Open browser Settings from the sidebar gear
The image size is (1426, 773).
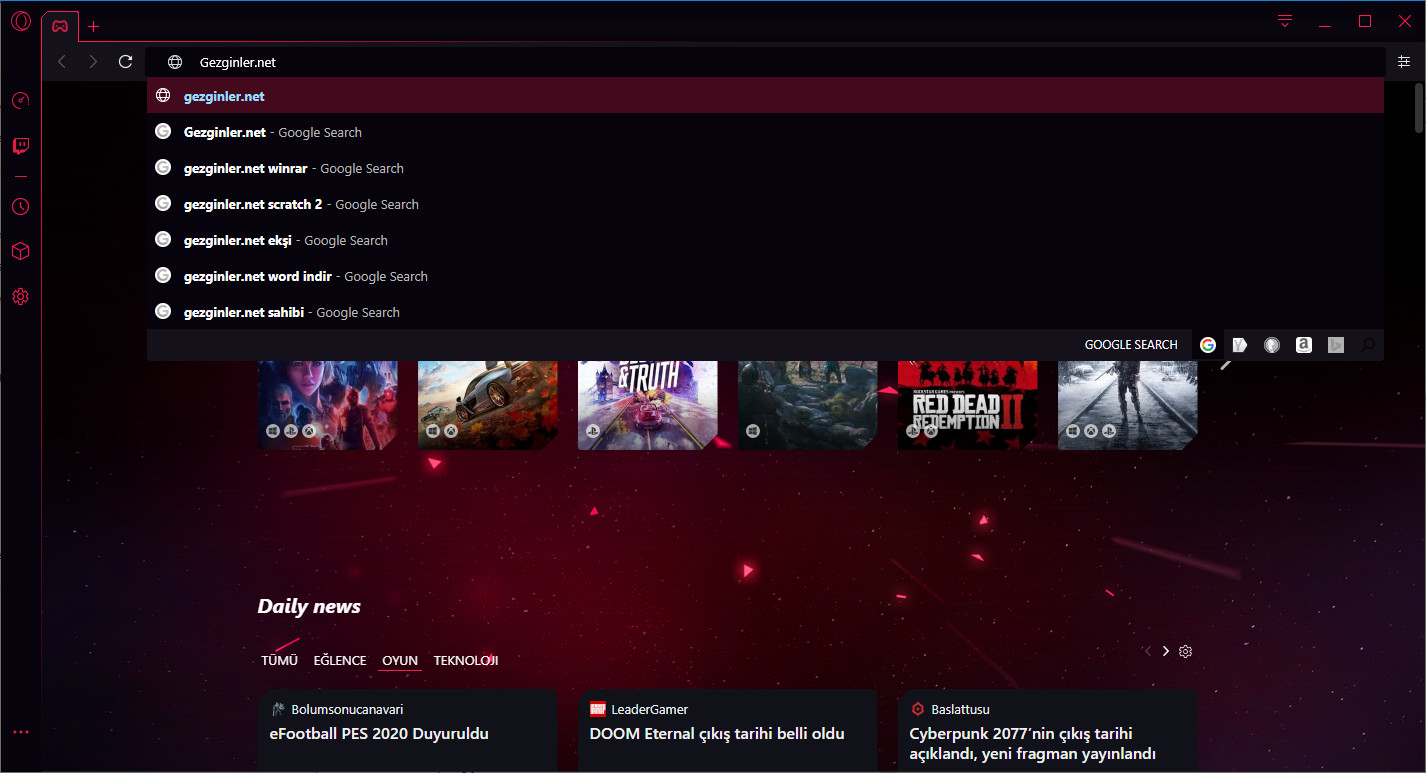point(21,297)
